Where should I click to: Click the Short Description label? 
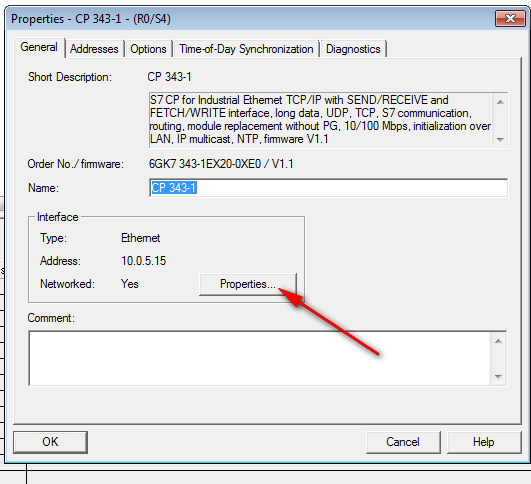point(70,77)
